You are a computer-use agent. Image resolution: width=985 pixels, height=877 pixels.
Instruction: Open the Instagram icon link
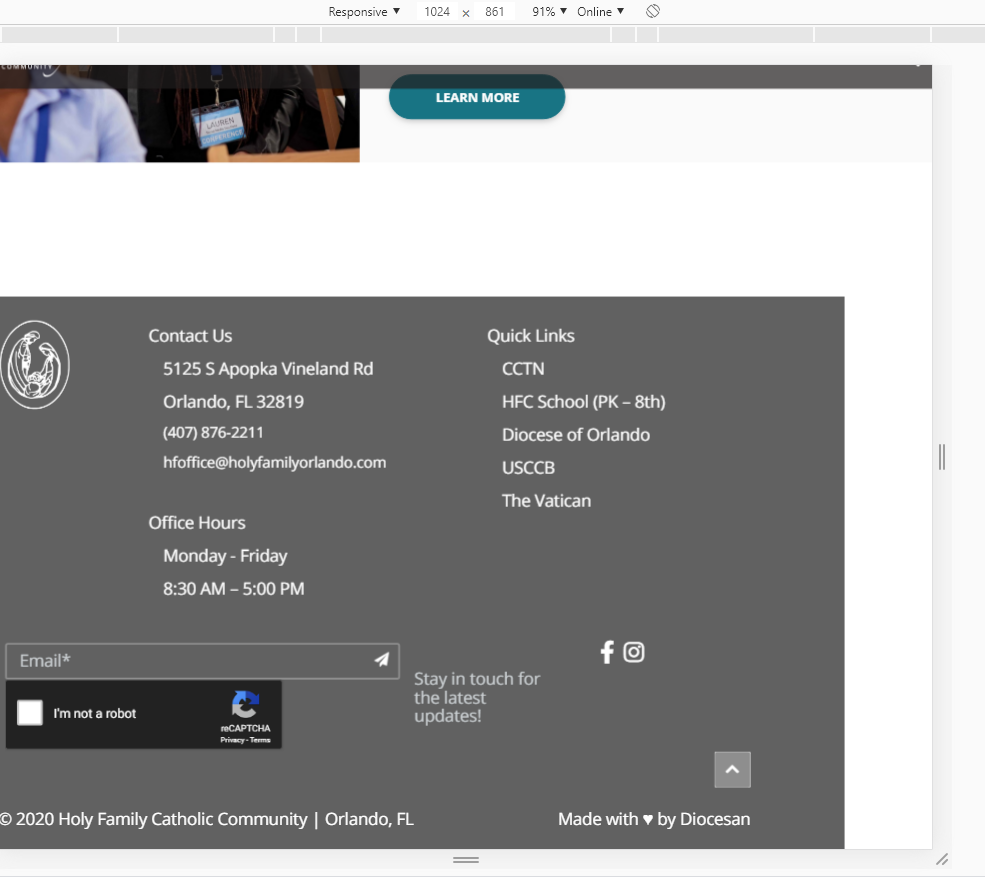coord(634,652)
